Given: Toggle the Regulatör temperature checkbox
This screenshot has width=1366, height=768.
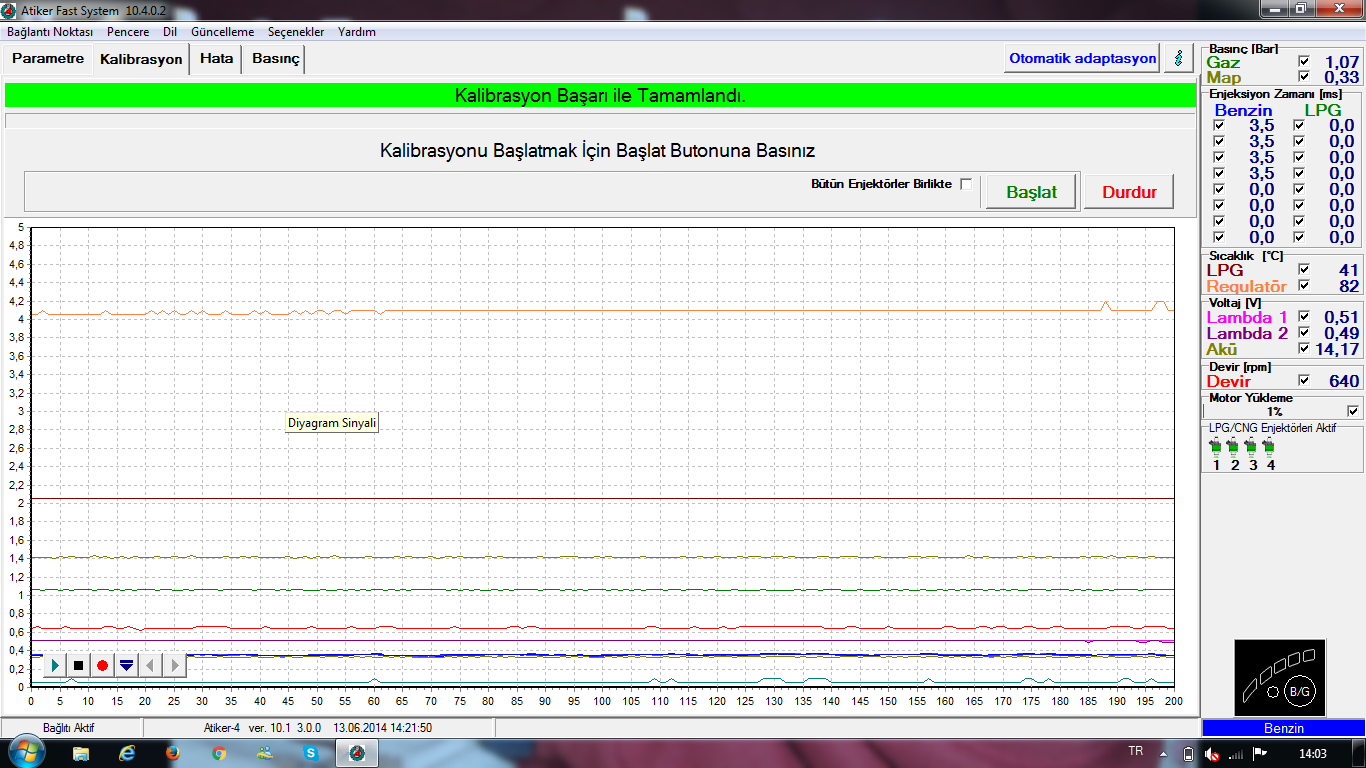Looking at the screenshot, I should pyautogui.click(x=1303, y=286).
